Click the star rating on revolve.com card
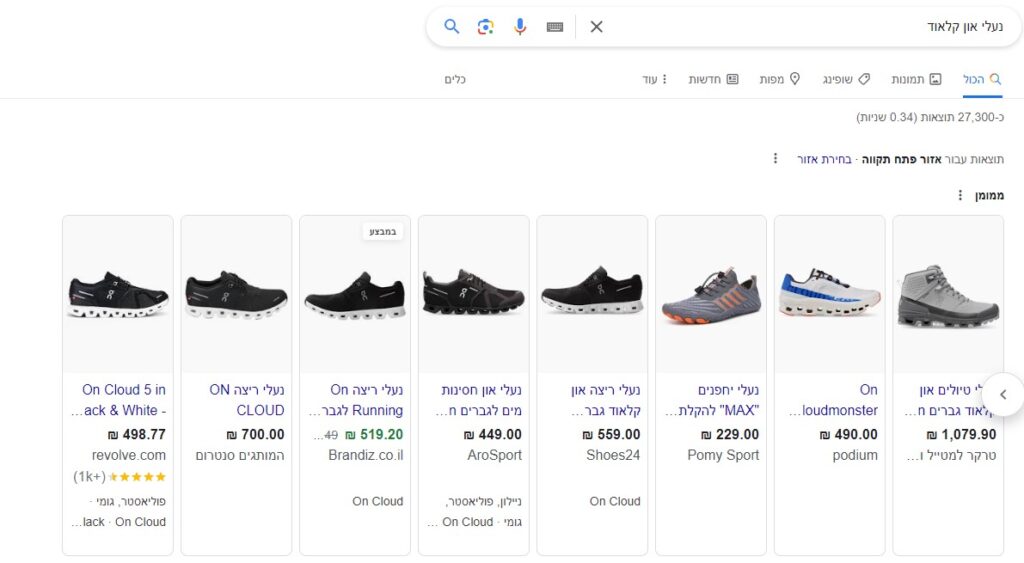The height and width of the screenshot is (563, 1024). coord(138,477)
